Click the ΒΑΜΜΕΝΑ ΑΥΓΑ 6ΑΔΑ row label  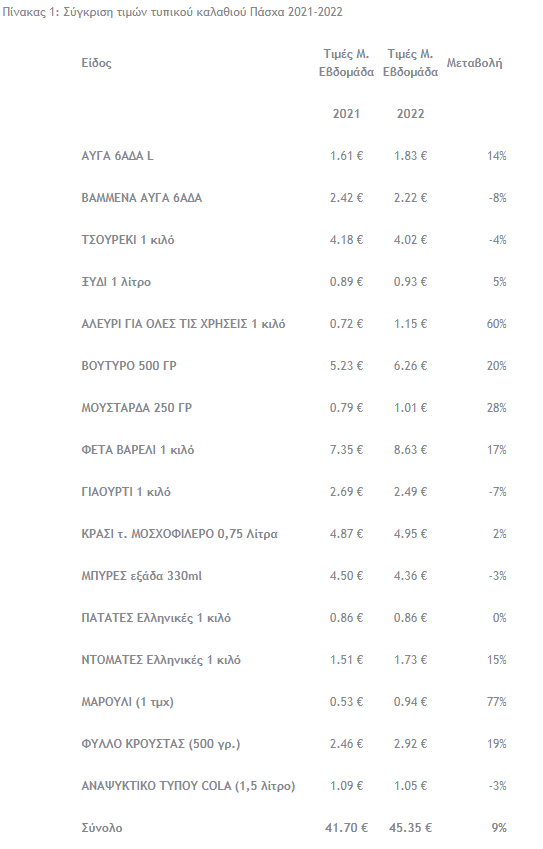click(141, 198)
